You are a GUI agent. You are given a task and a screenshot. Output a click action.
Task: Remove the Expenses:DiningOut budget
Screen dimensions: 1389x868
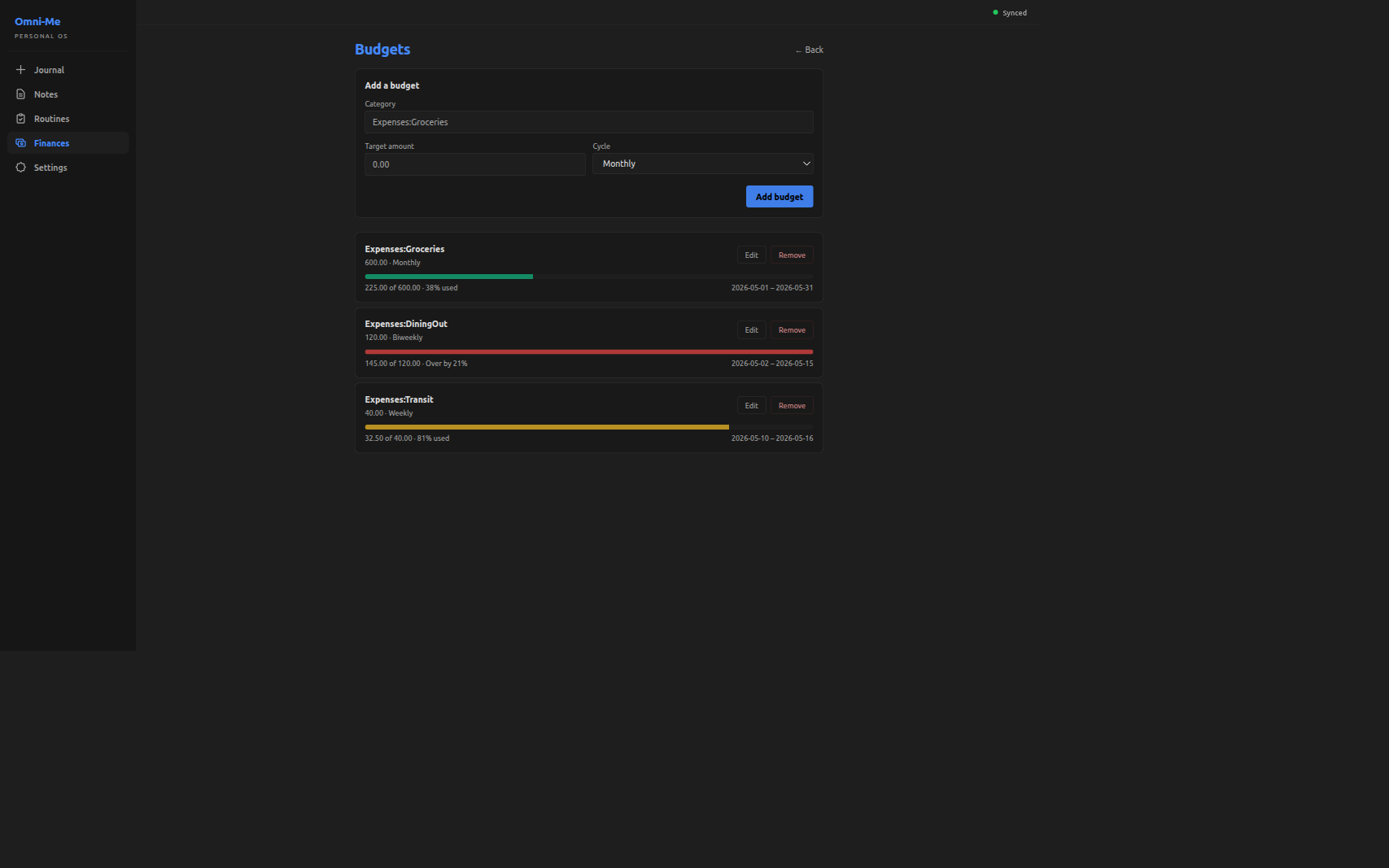(792, 330)
